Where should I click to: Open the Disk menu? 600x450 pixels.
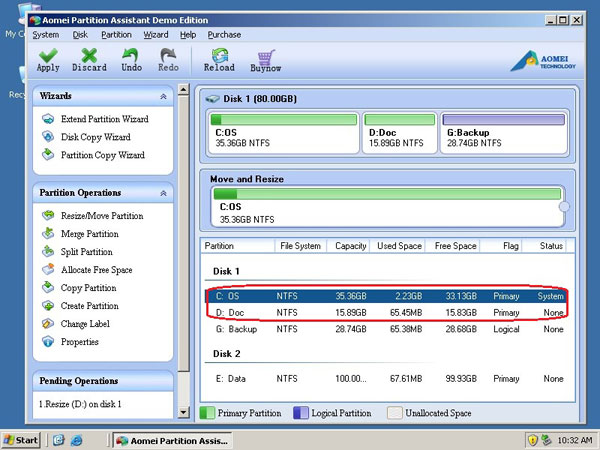coord(80,35)
